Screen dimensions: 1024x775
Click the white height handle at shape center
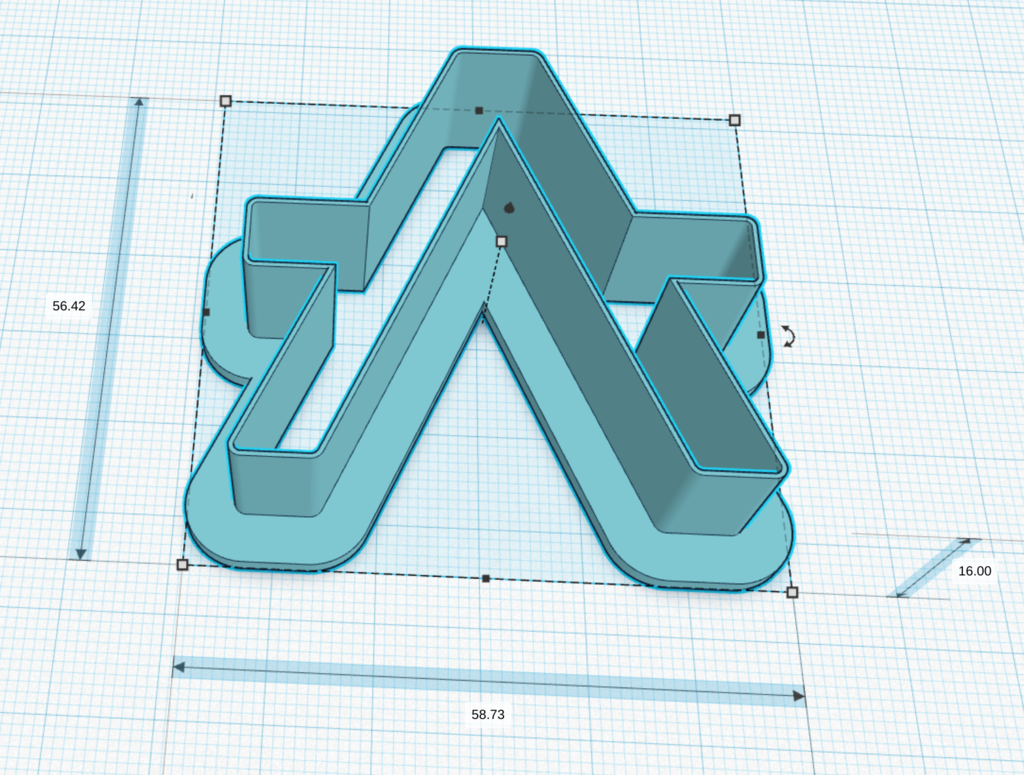click(x=502, y=242)
